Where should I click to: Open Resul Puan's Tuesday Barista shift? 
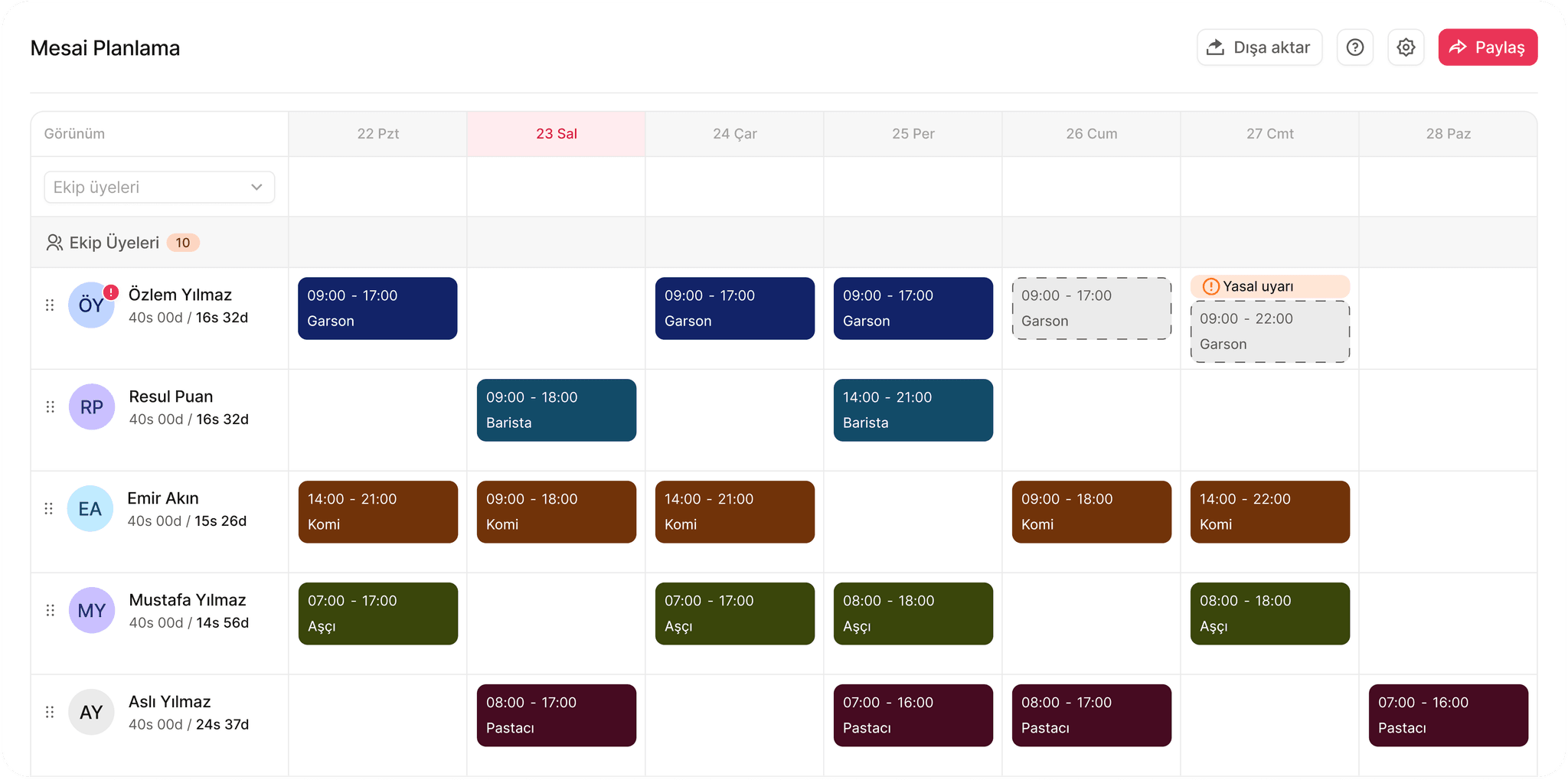click(x=556, y=410)
